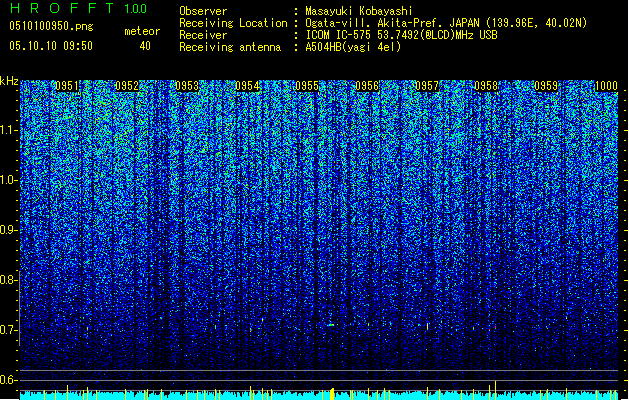Click the 0956 time marker
Image resolution: width=629 pixels, height=400 pixels.
[367, 86]
